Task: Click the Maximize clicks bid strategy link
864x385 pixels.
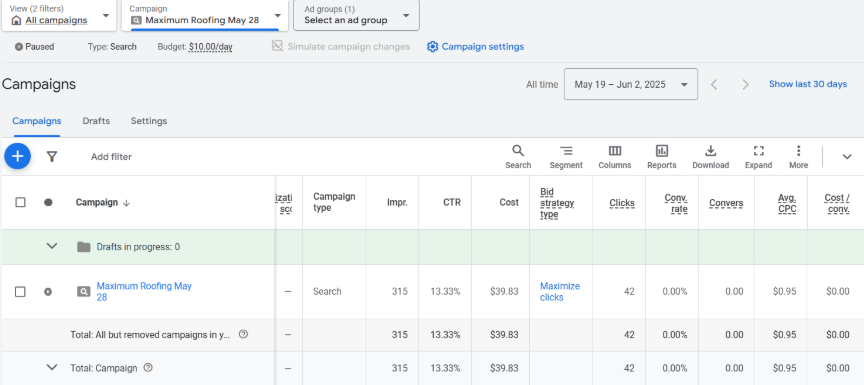Action: point(560,291)
